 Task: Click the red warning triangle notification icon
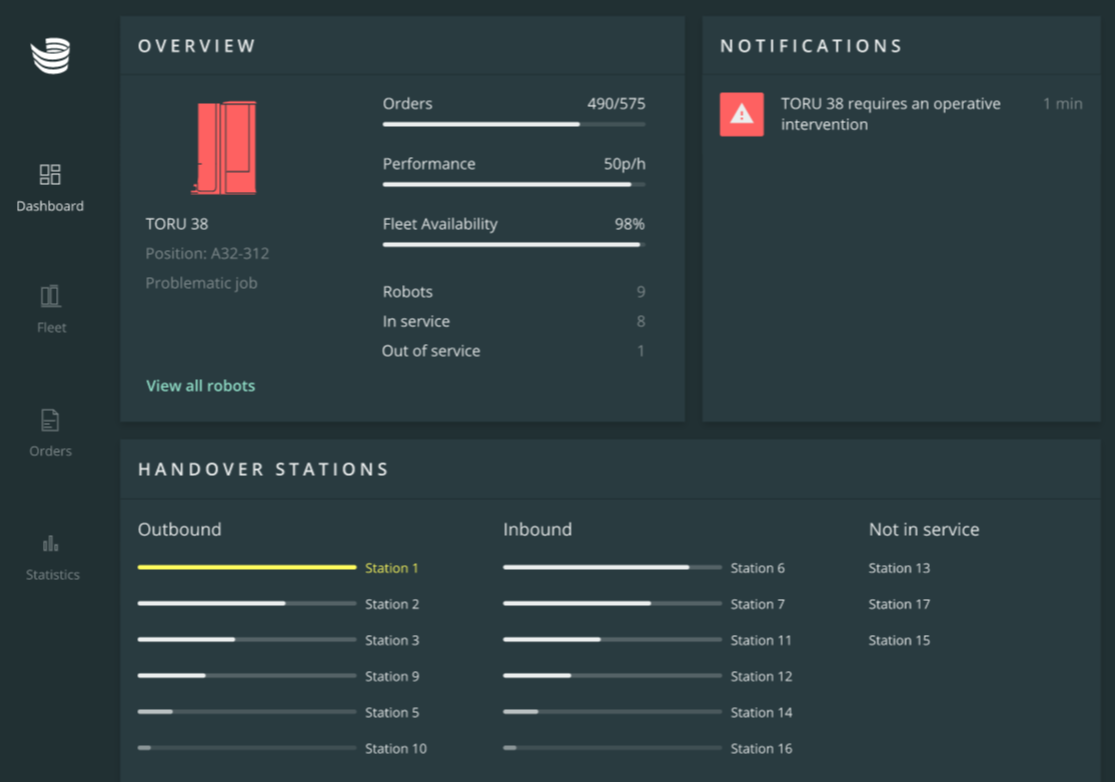pyautogui.click(x=741, y=114)
